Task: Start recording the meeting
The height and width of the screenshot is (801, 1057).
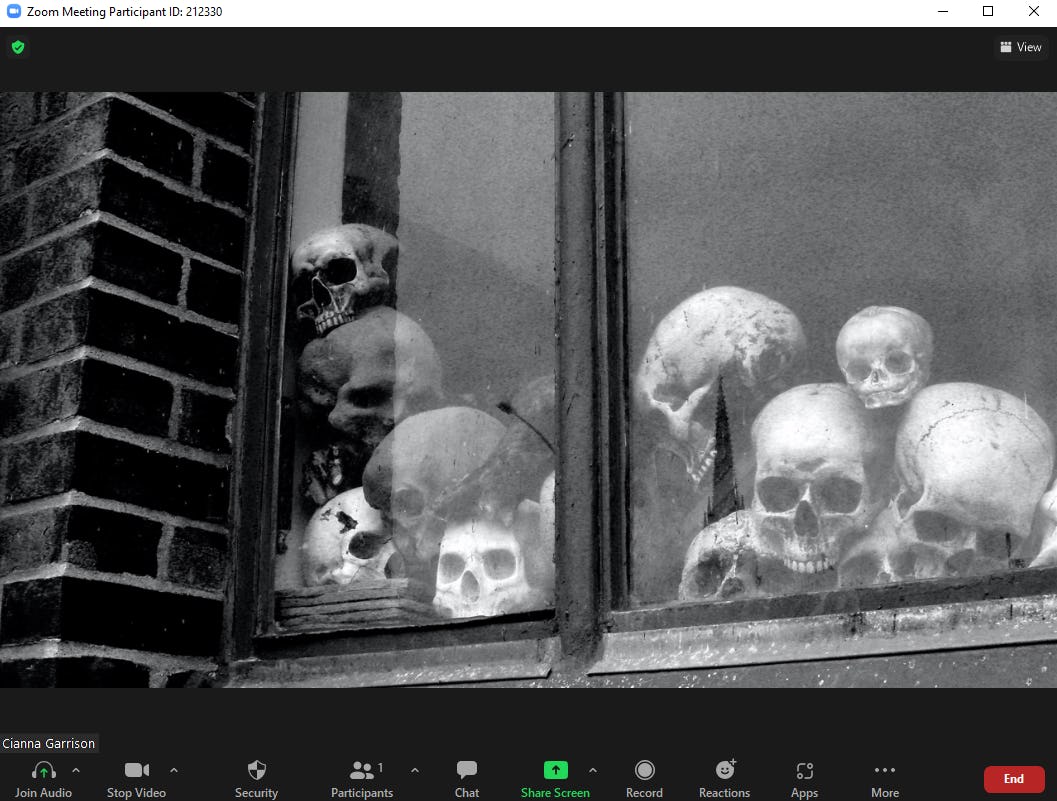Action: coord(645,770)
